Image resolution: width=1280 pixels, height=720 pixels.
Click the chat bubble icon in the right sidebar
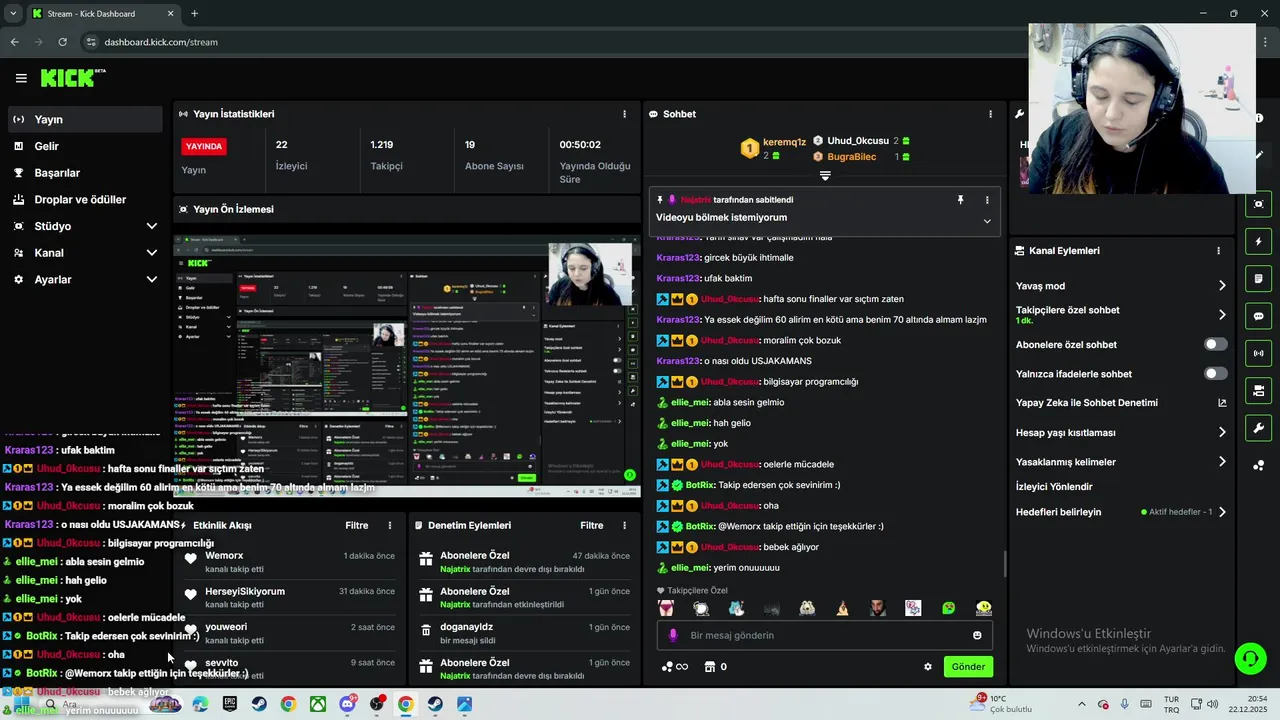coord(1259,316)
